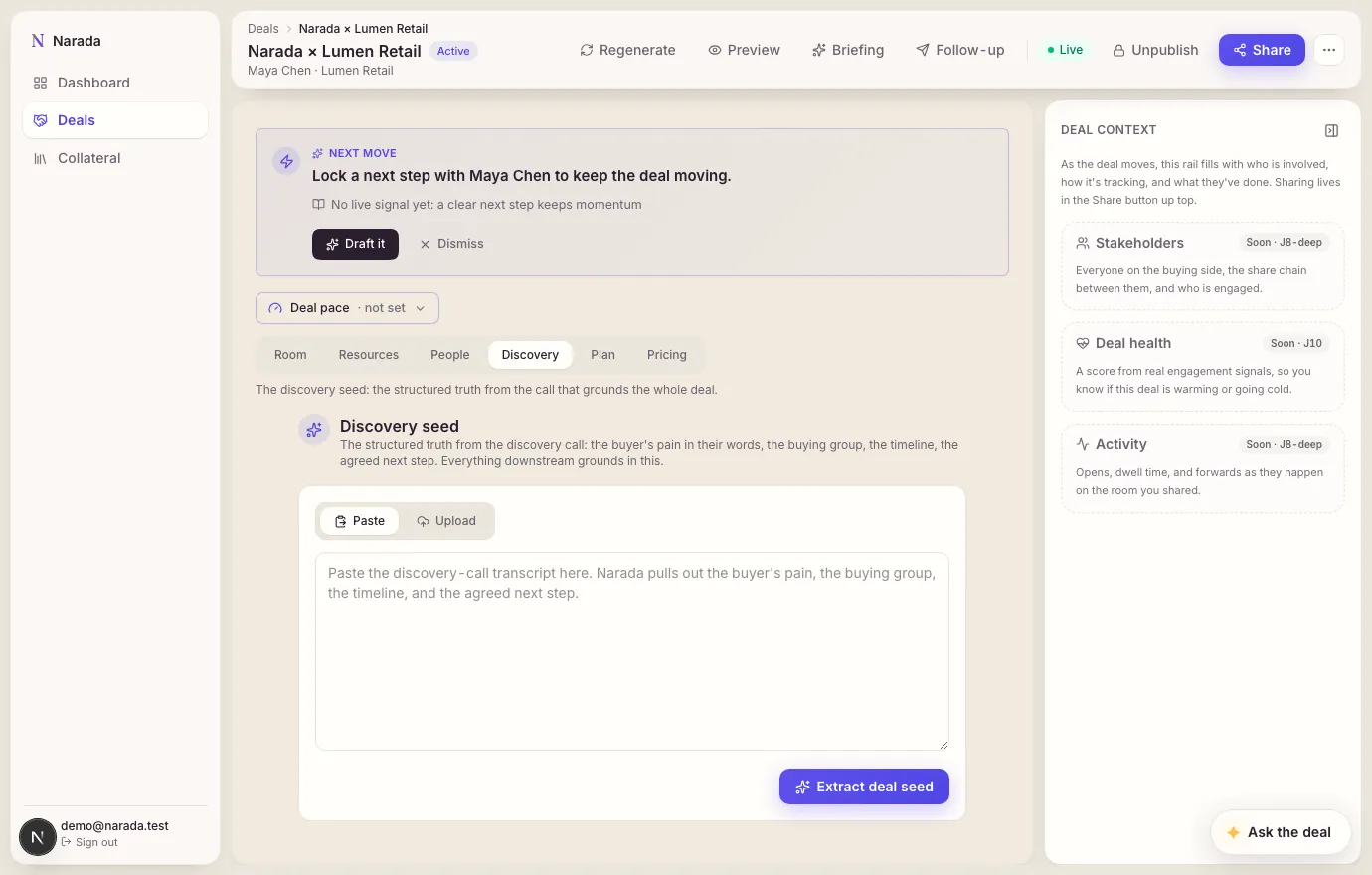Select the Discovery tab

(530, 355)
